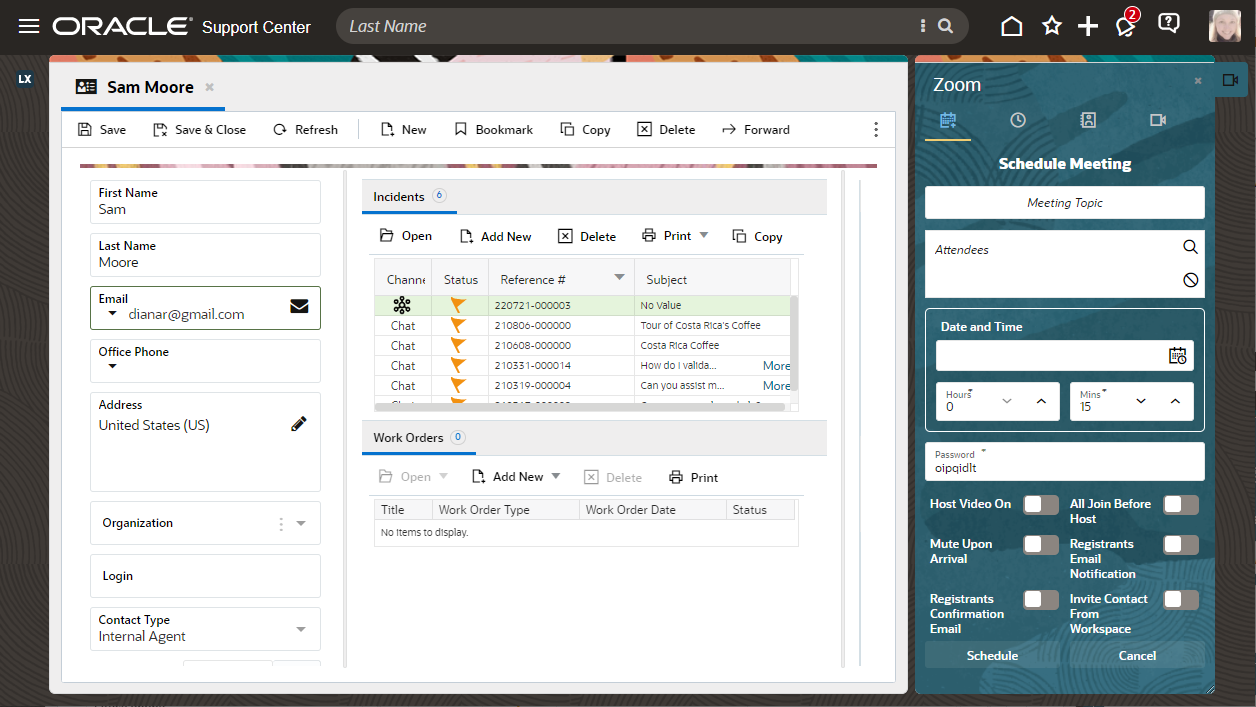Decrease the Hours value
This screenshot has width=1256, height=707.
point(1007,401)
